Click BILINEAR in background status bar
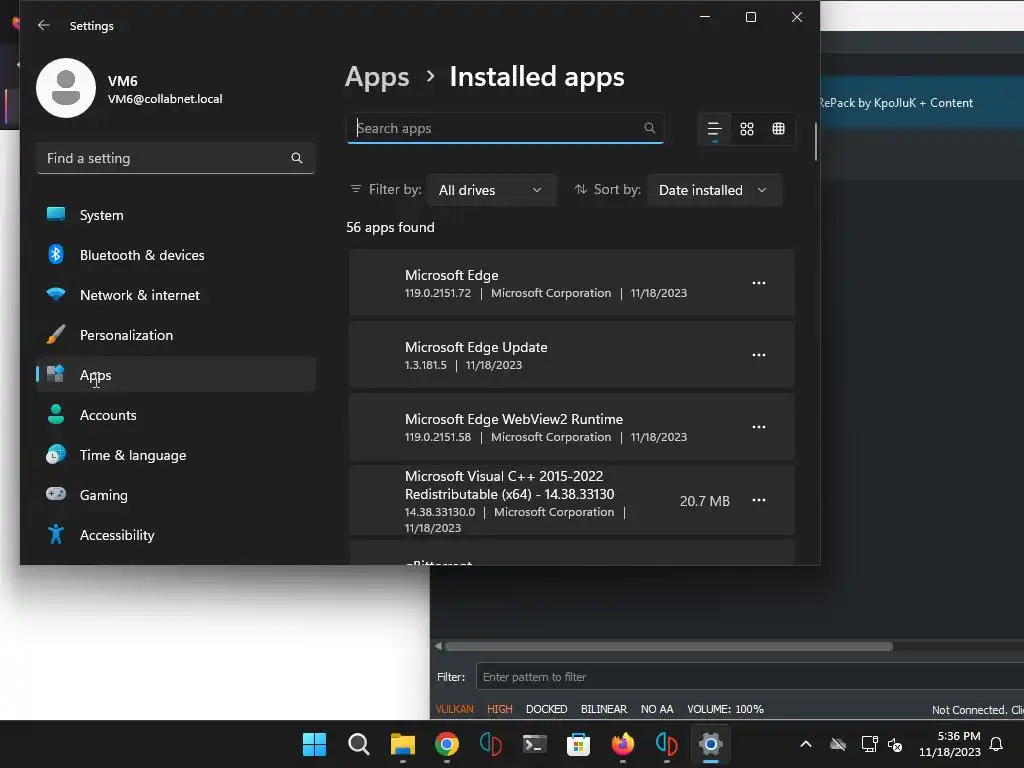This screenshot has height=768, width=1024. point(603,709)
